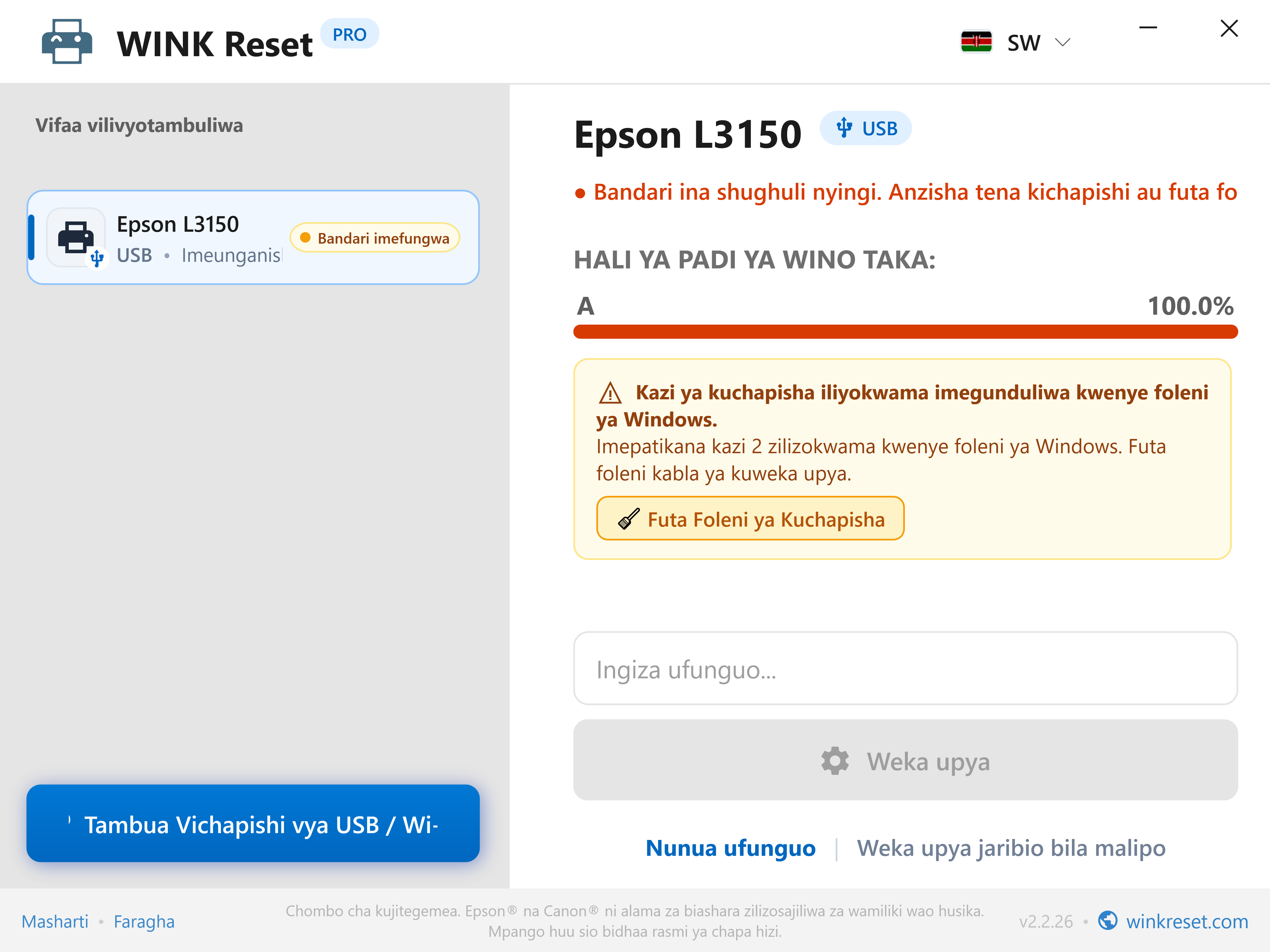Click Weka upya jaribio bila malipo link
1270x952 pixels.
[1011, 848]
